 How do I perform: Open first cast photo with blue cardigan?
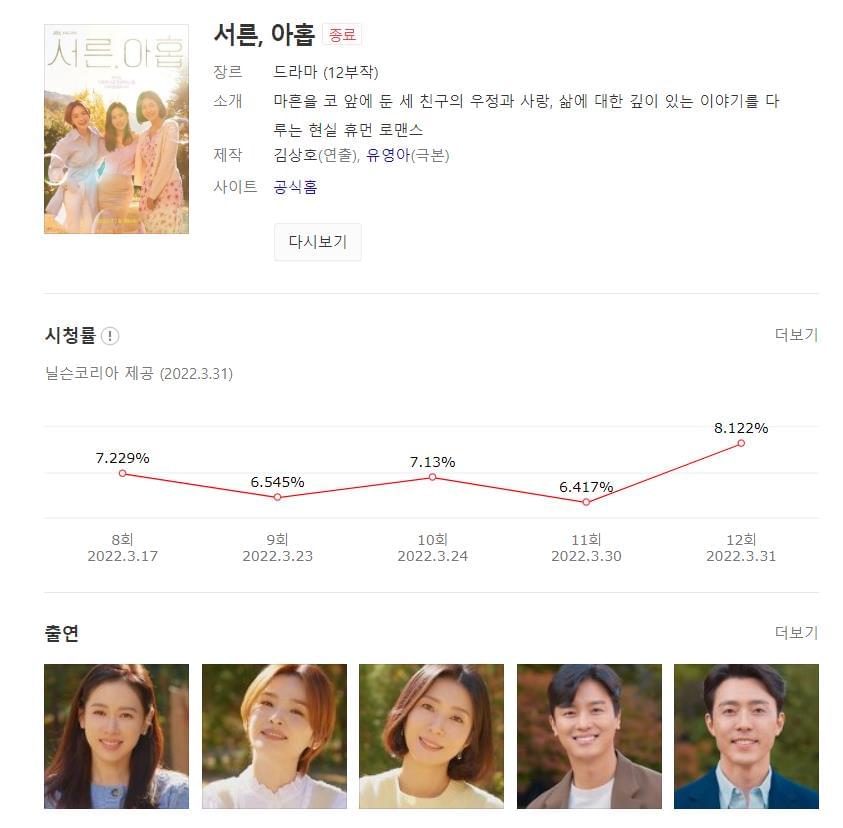point(116,736)
